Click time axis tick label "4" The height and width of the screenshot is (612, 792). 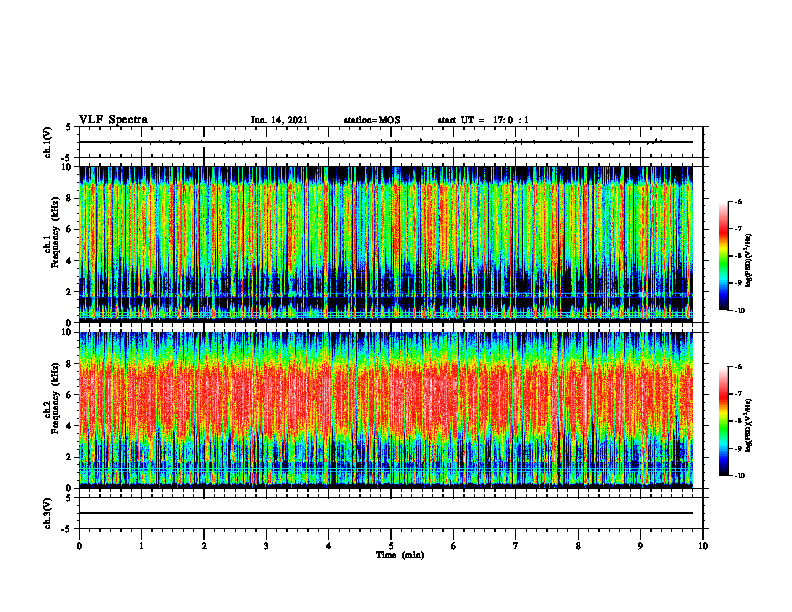329,546
